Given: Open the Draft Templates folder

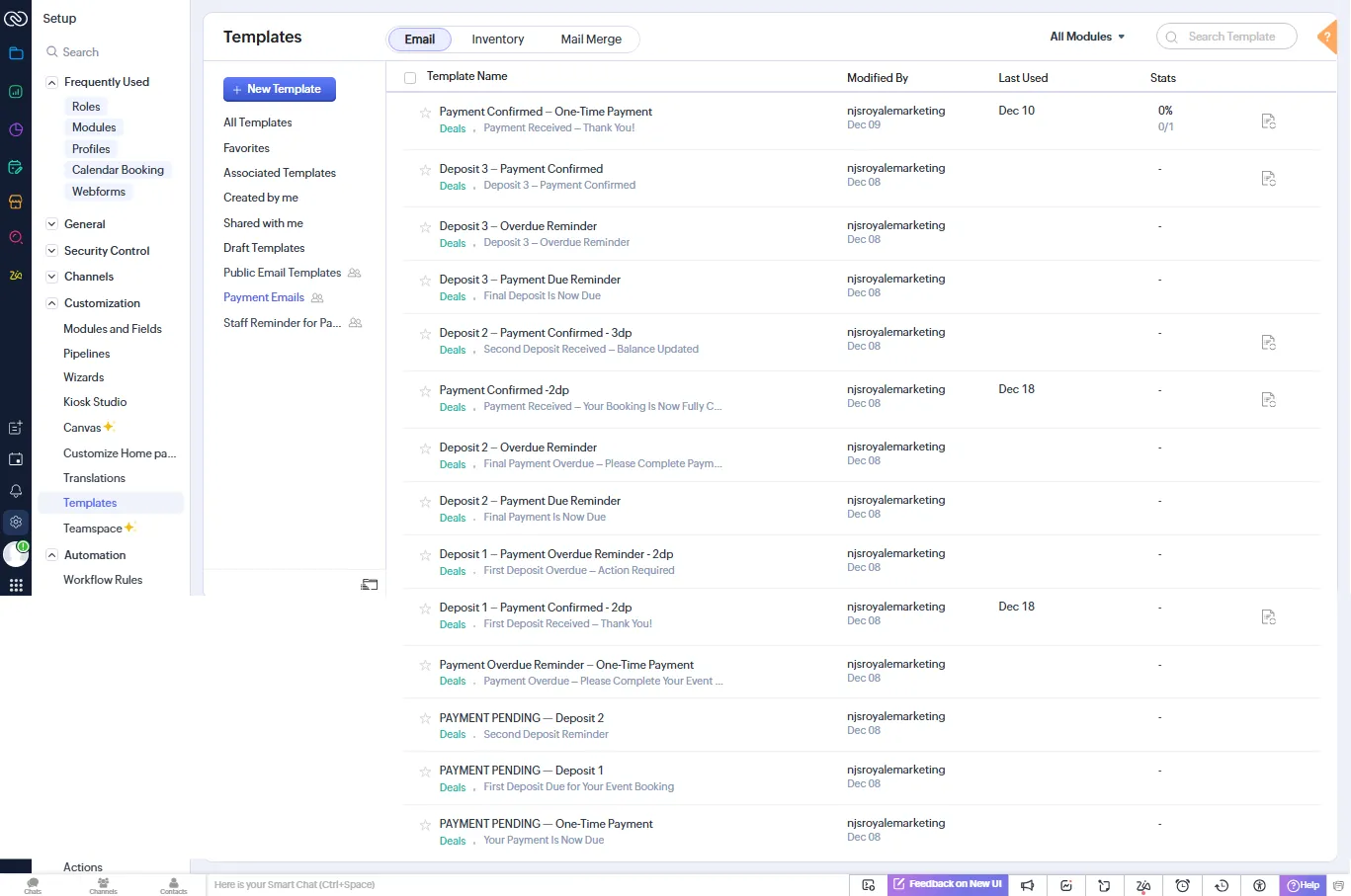Looking at the screenshot, I should [x=264, y=248].
